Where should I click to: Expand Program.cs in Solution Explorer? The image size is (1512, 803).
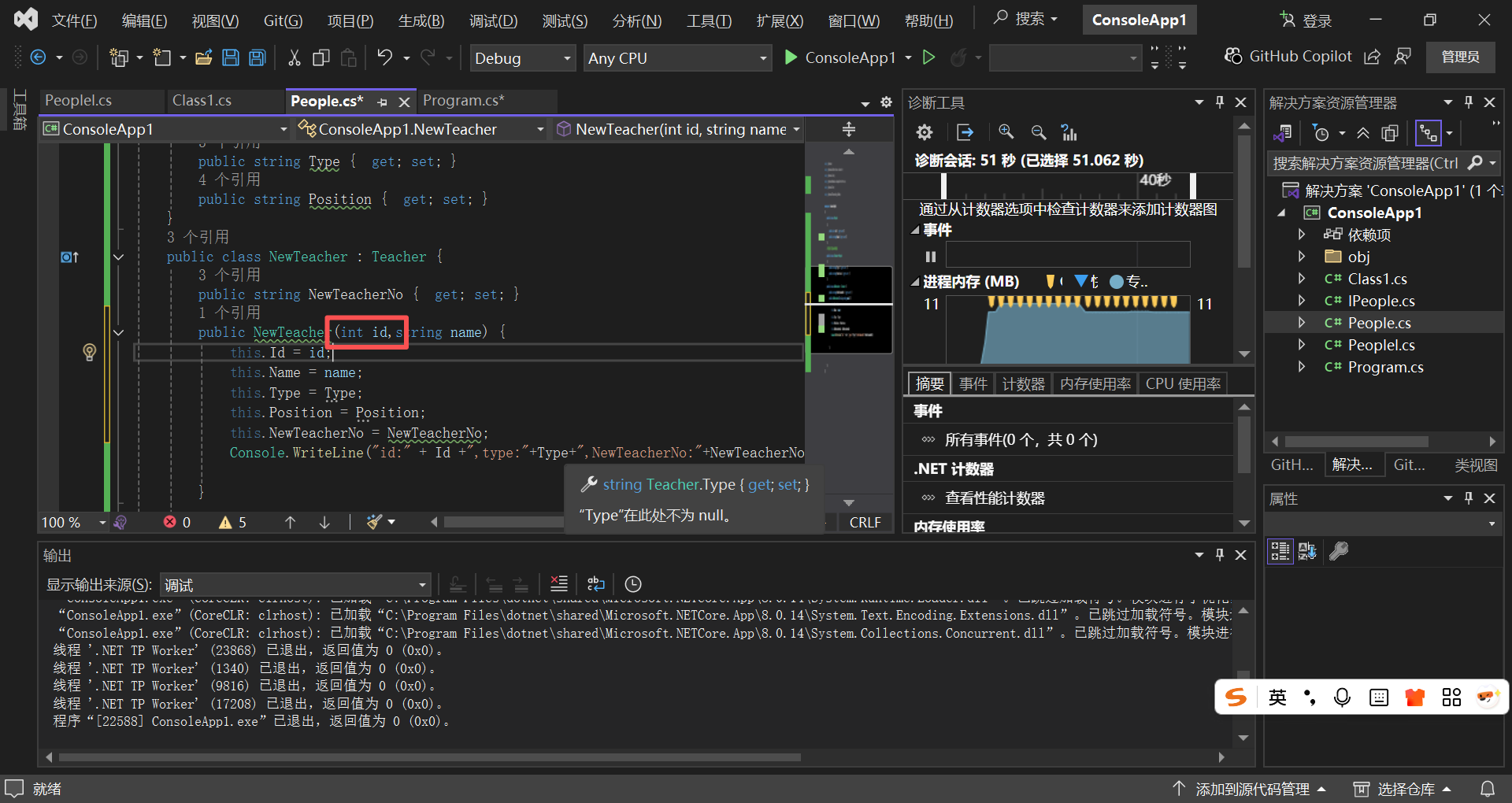1302,367
